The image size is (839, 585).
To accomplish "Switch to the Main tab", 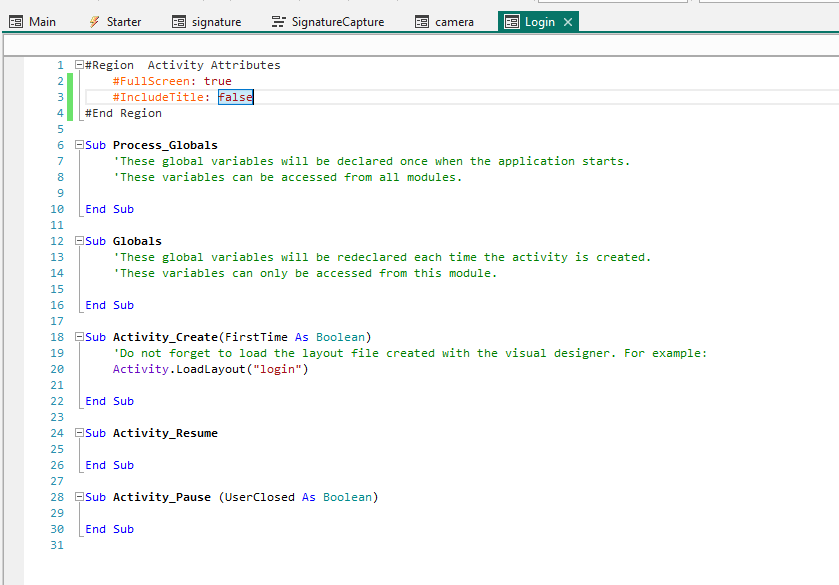I will pos(33,22).
